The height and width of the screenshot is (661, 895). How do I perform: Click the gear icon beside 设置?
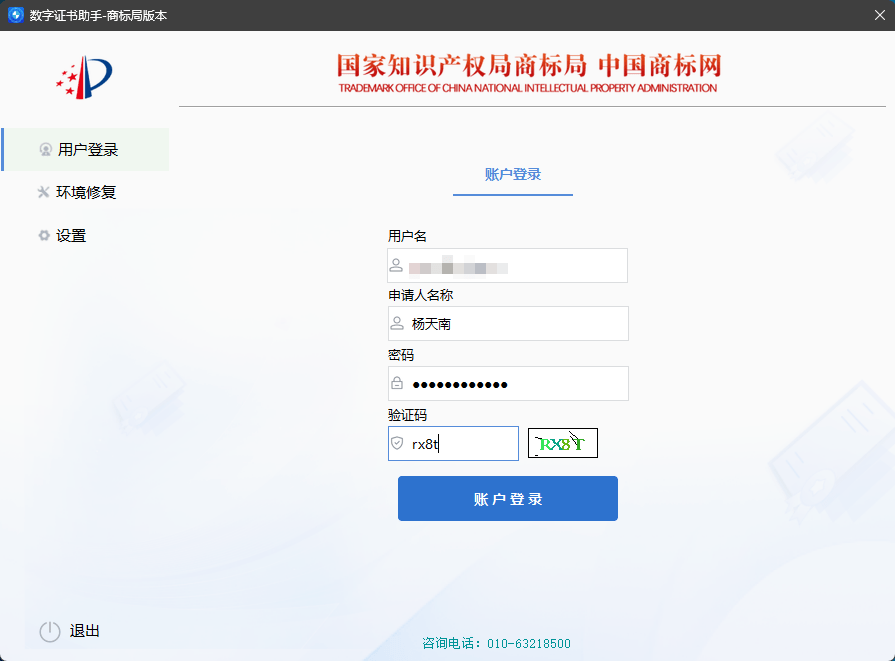[x=44, y=235]
